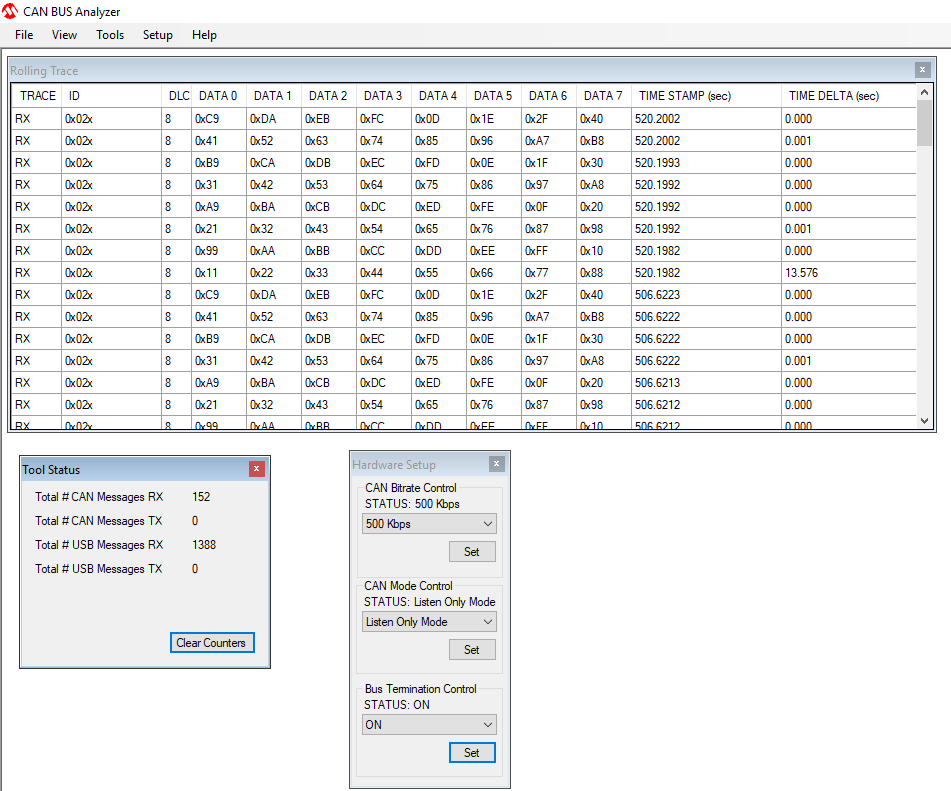Viewport: 951px width, 791px height.
Task: Expand the Listen Only Mode dropdown
Action: pos(429,622)
